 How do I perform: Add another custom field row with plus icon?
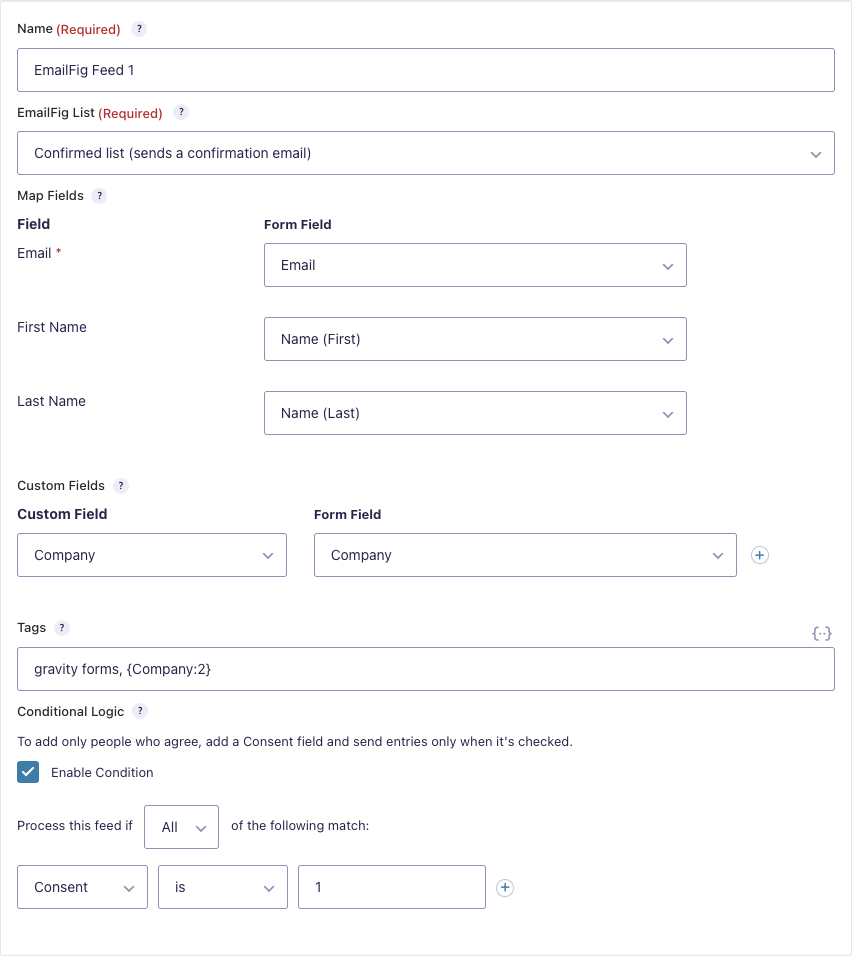point(759,555)
